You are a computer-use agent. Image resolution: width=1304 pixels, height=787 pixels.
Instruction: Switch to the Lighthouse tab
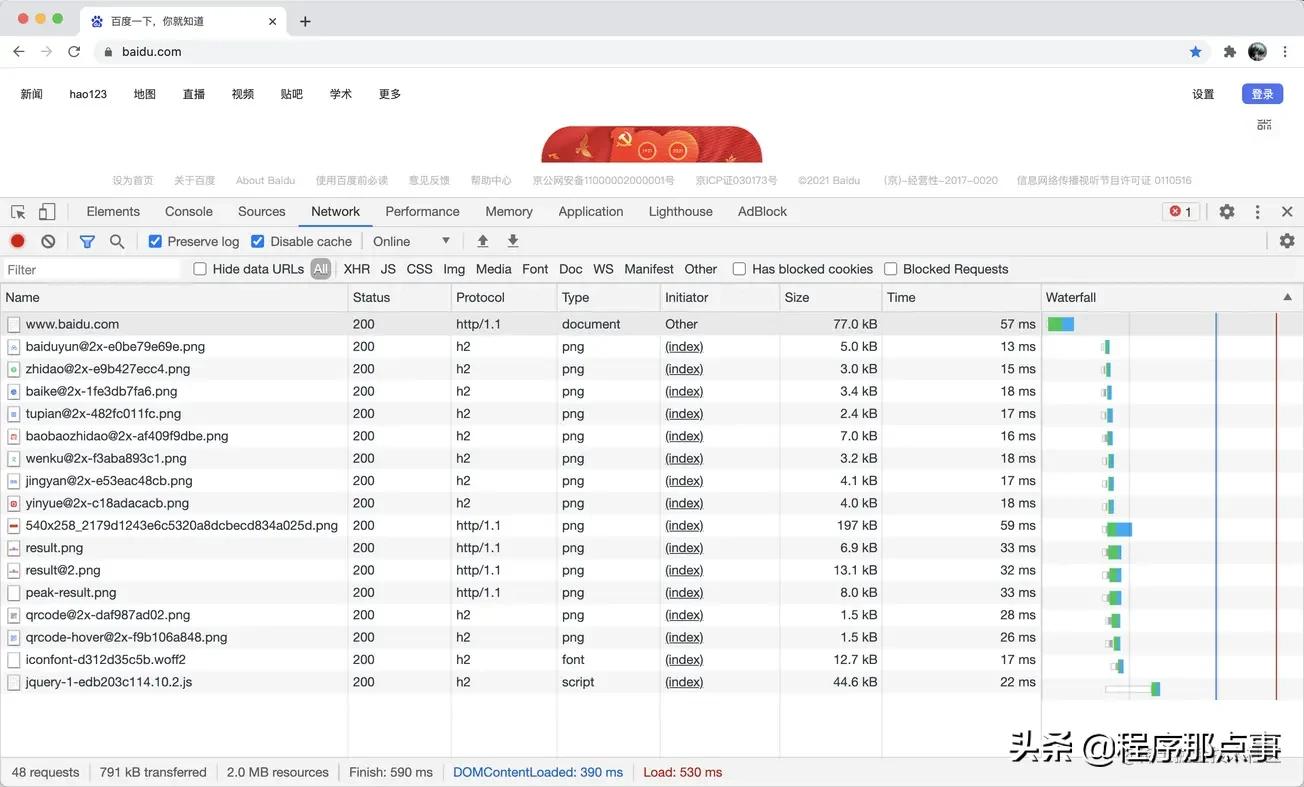click(680, 212)
